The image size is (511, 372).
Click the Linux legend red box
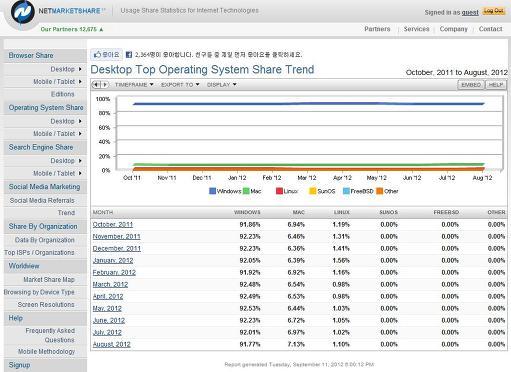click(279, 191)
